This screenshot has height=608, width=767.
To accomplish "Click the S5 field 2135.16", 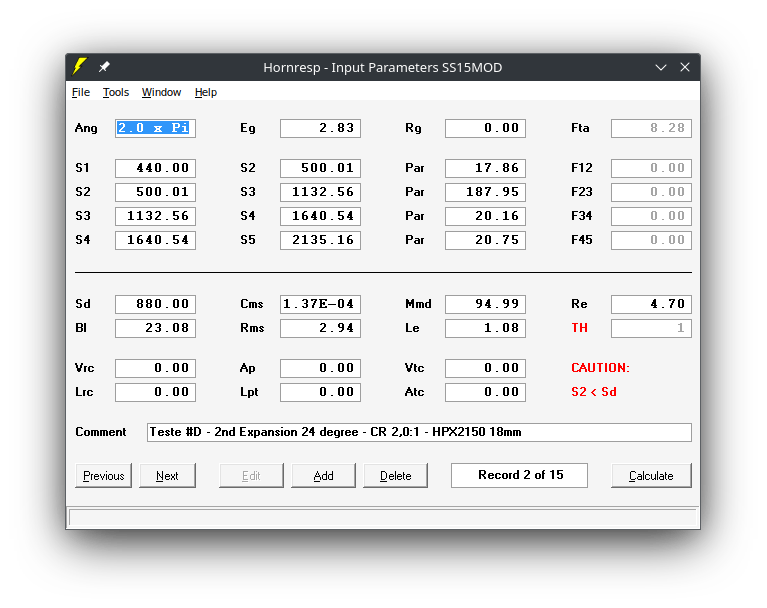I will click(x=320, y=240).
